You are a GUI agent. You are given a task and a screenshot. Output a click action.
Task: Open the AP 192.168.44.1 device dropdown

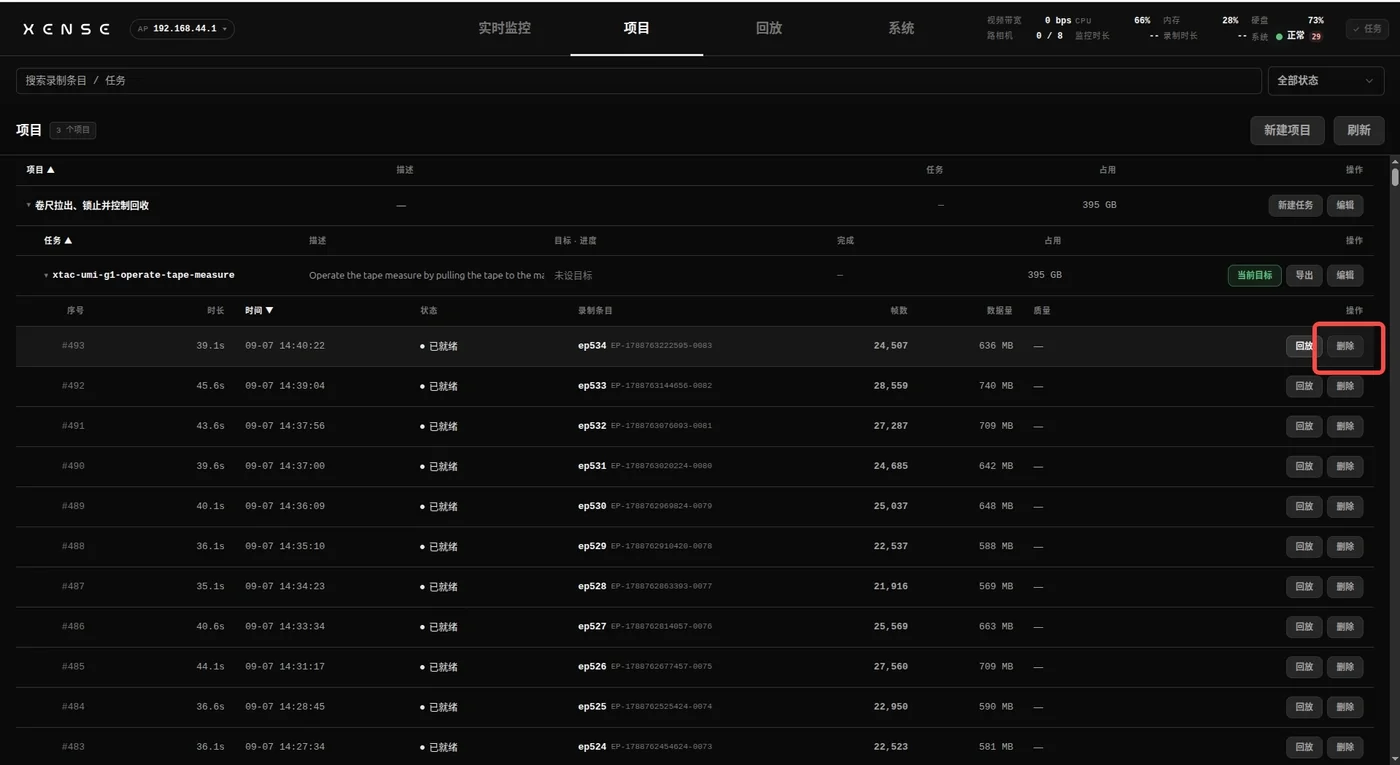click(182, 29)
